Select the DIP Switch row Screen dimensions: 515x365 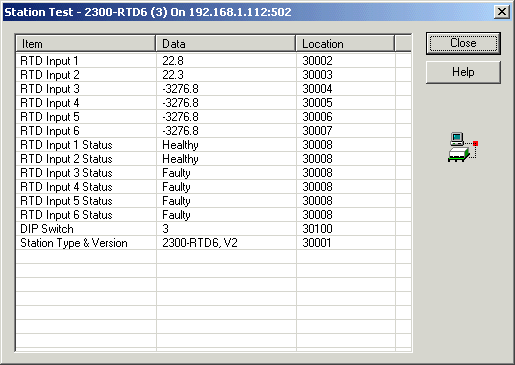[213, 229]
